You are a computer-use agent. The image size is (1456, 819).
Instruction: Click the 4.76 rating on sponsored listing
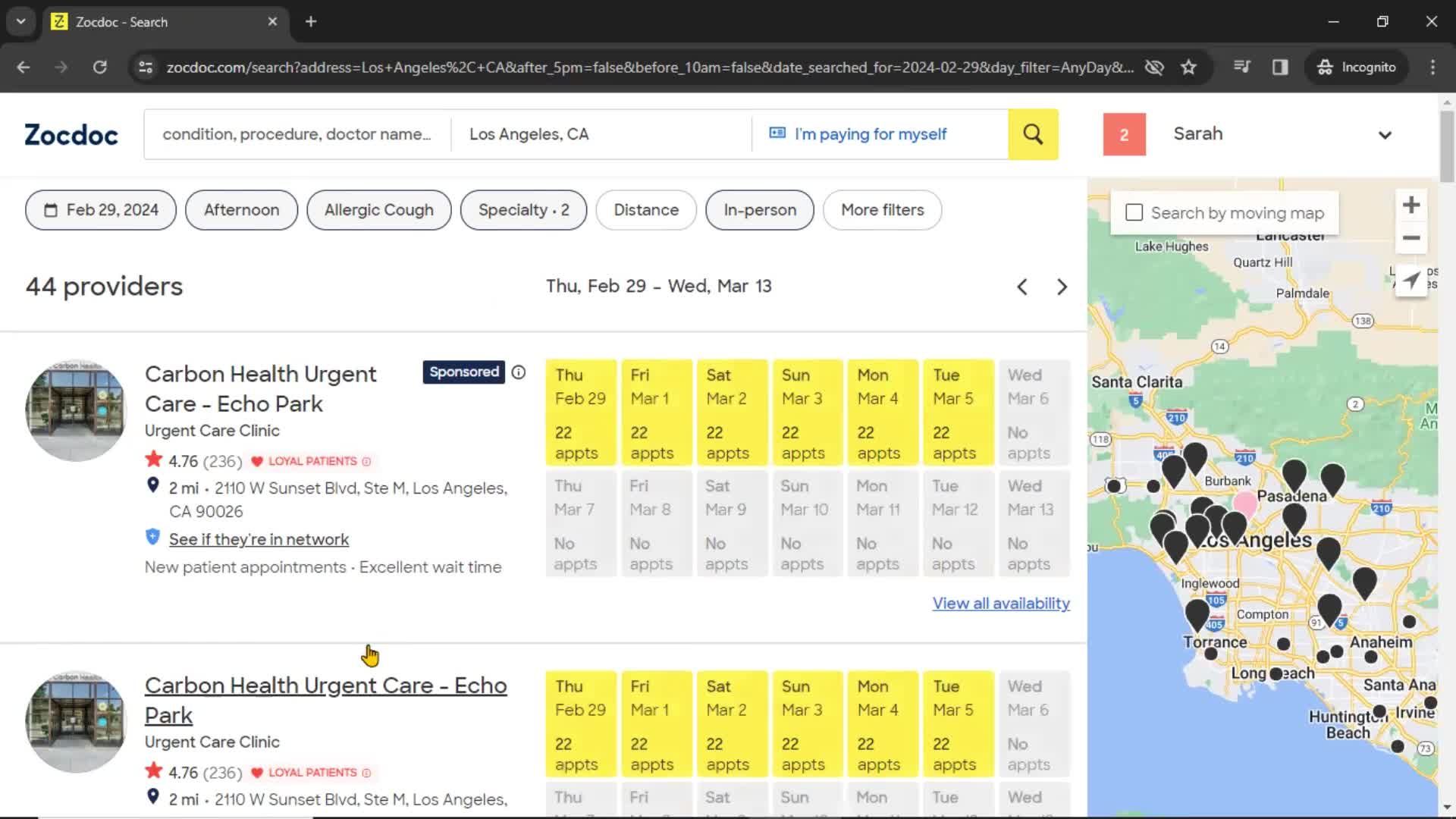[183, 462]
